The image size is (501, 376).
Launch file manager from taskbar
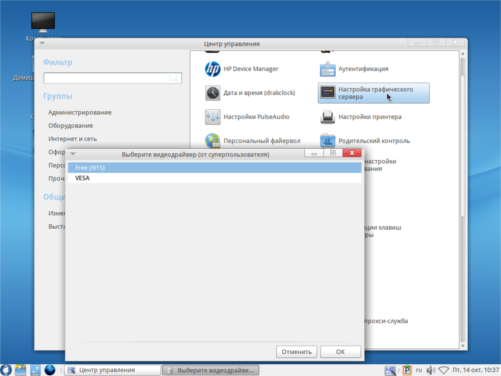(20, 370)
